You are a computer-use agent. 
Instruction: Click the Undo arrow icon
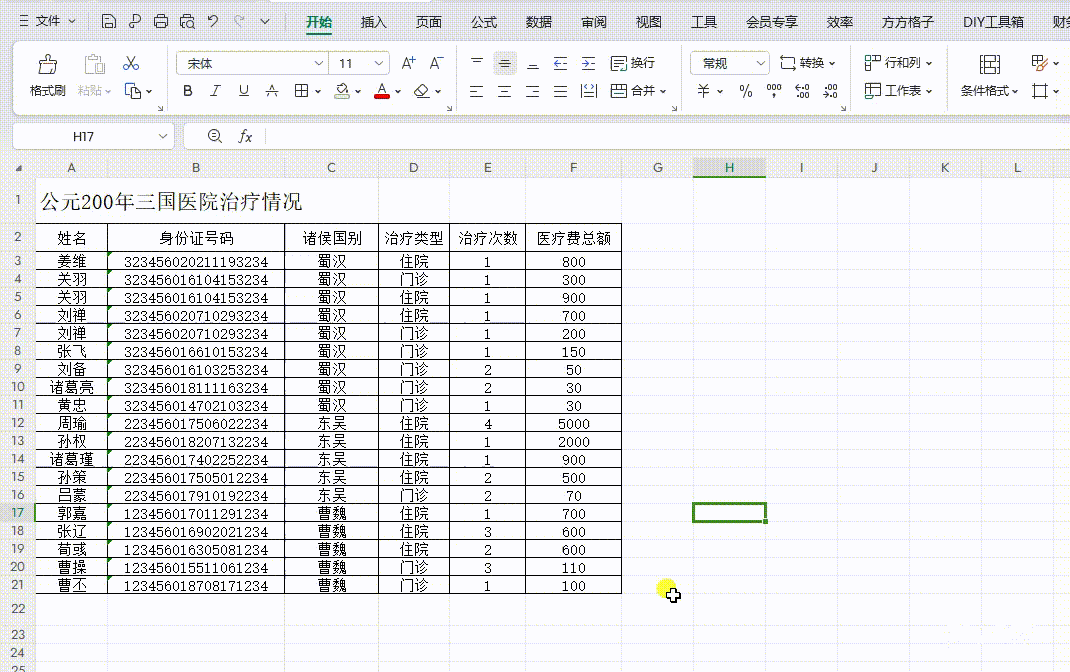click(213, 21)
